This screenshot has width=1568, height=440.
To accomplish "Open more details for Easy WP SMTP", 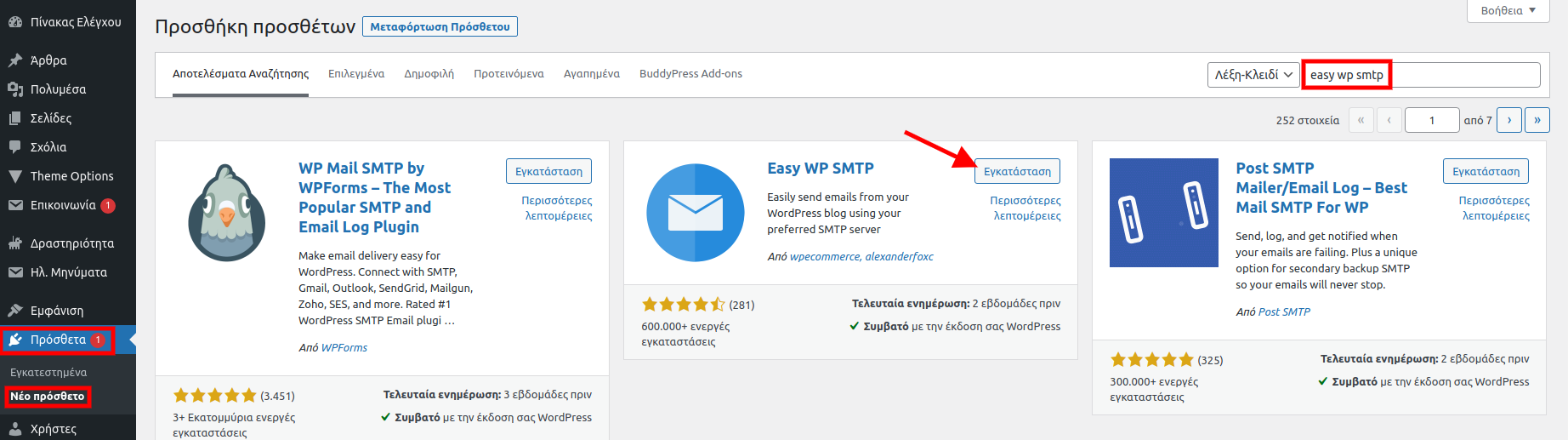I will [1025, 209].
